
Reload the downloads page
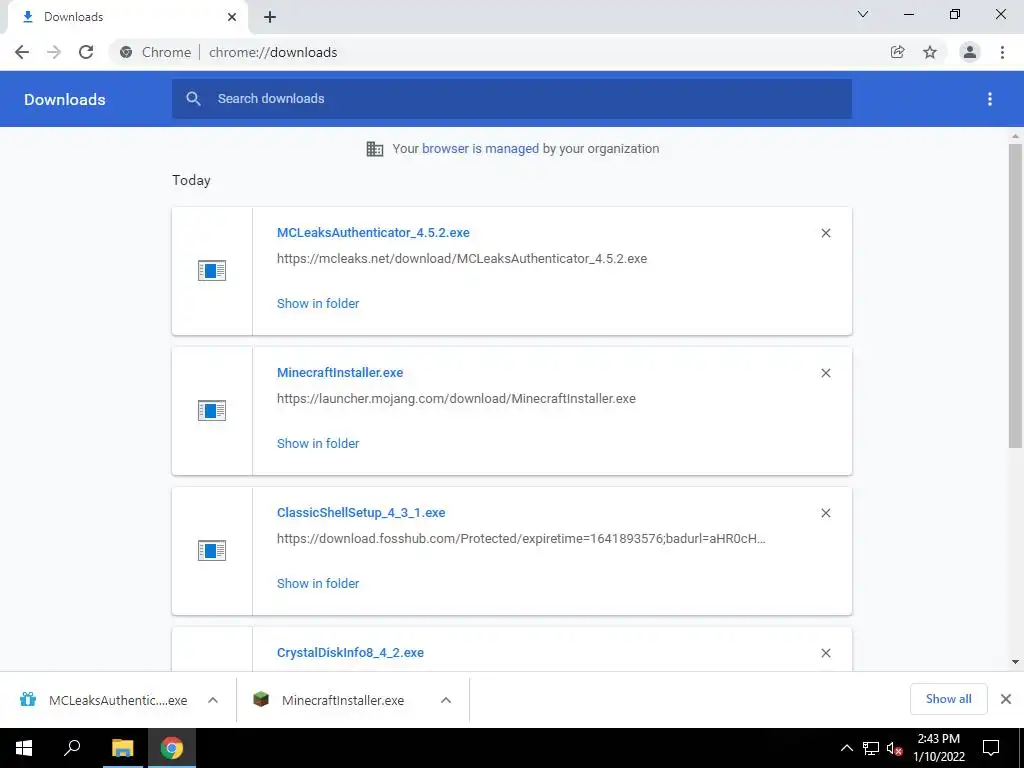[x=86, y=52]
